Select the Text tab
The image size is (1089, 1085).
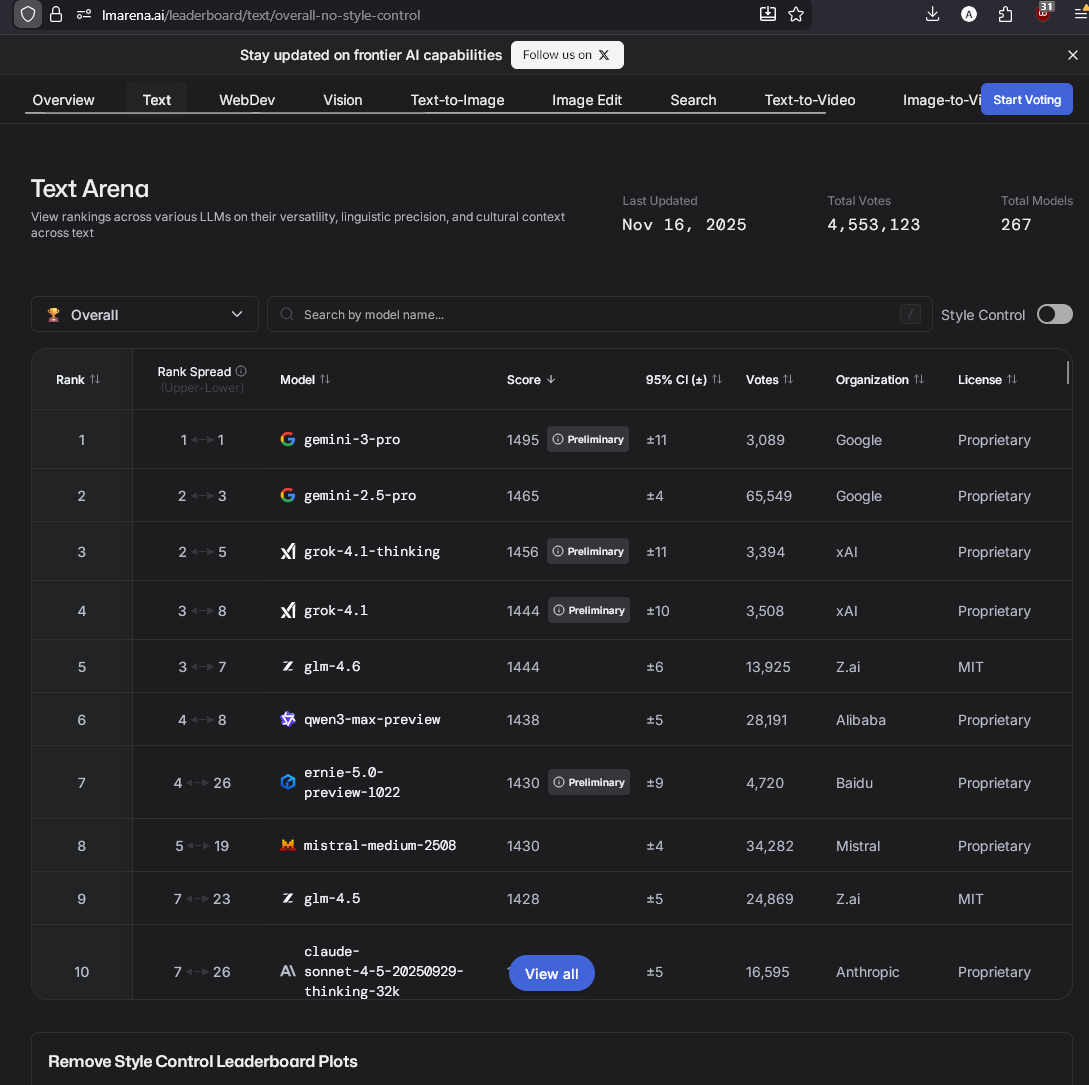157,100
